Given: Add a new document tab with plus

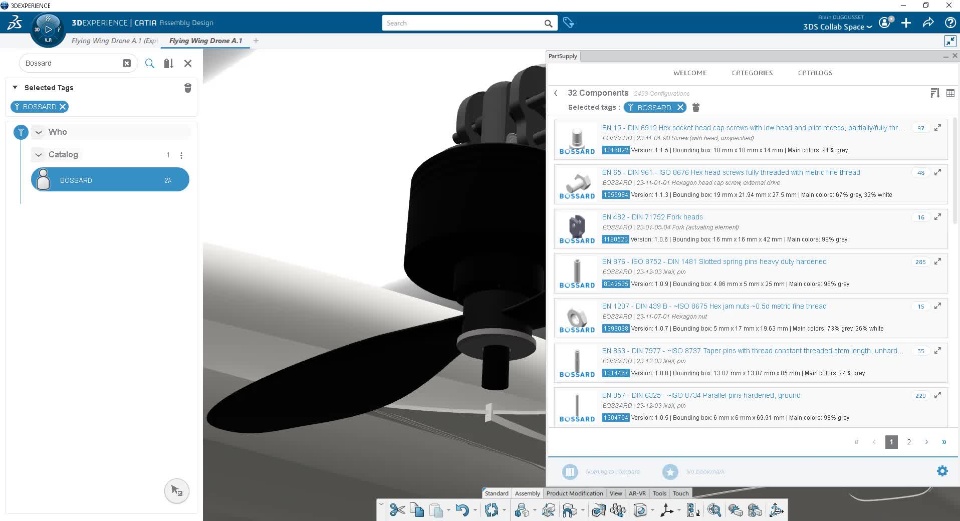Looking at the screenshot, I should pos(256,41).
